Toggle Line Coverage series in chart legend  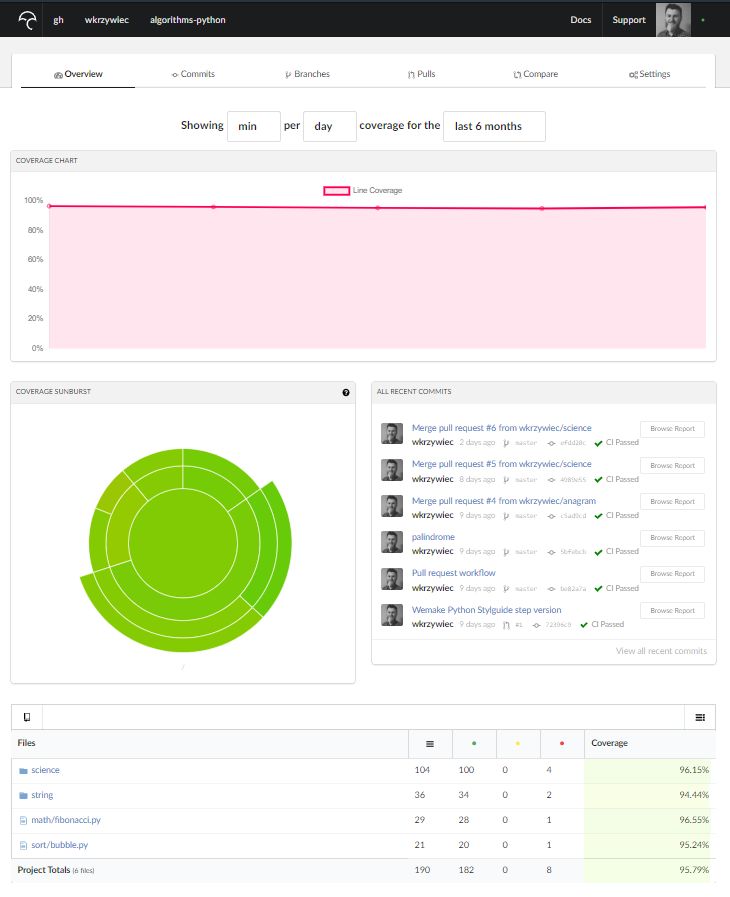tap(377, 190)
